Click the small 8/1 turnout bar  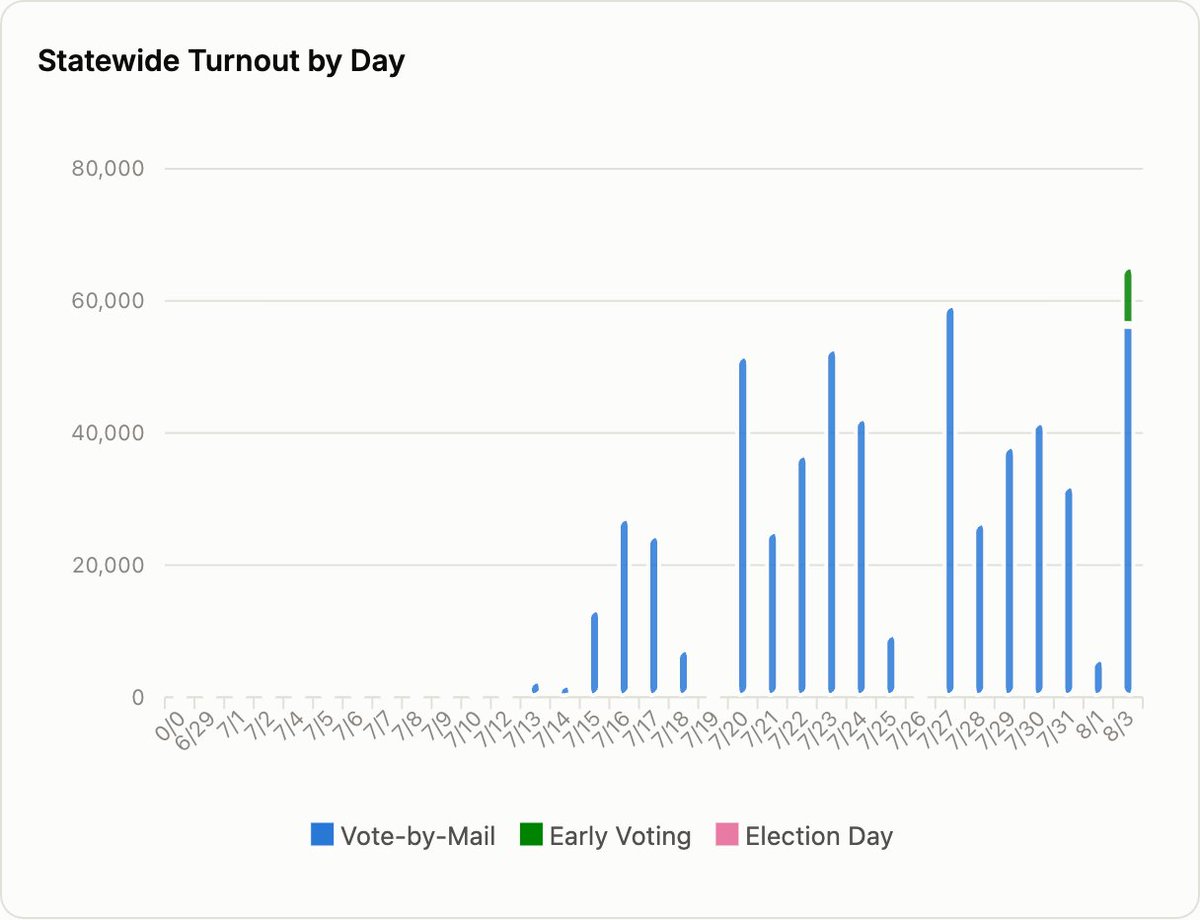[1098, 678]
